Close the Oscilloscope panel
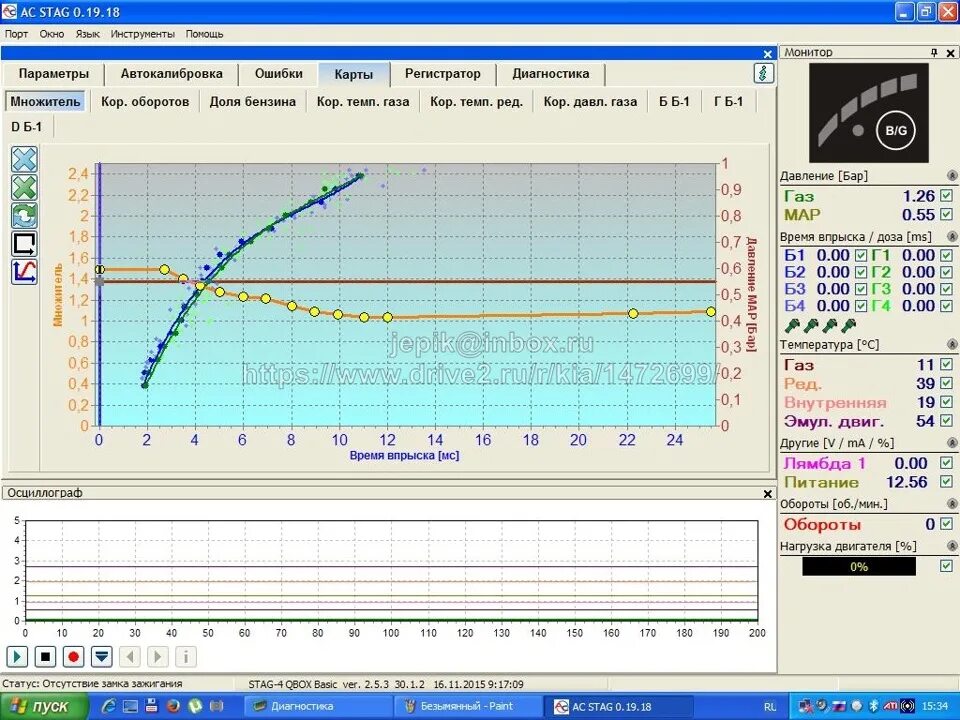Image resolution: width=960 pixels, height=720 pixels. (x=768, y=493)
